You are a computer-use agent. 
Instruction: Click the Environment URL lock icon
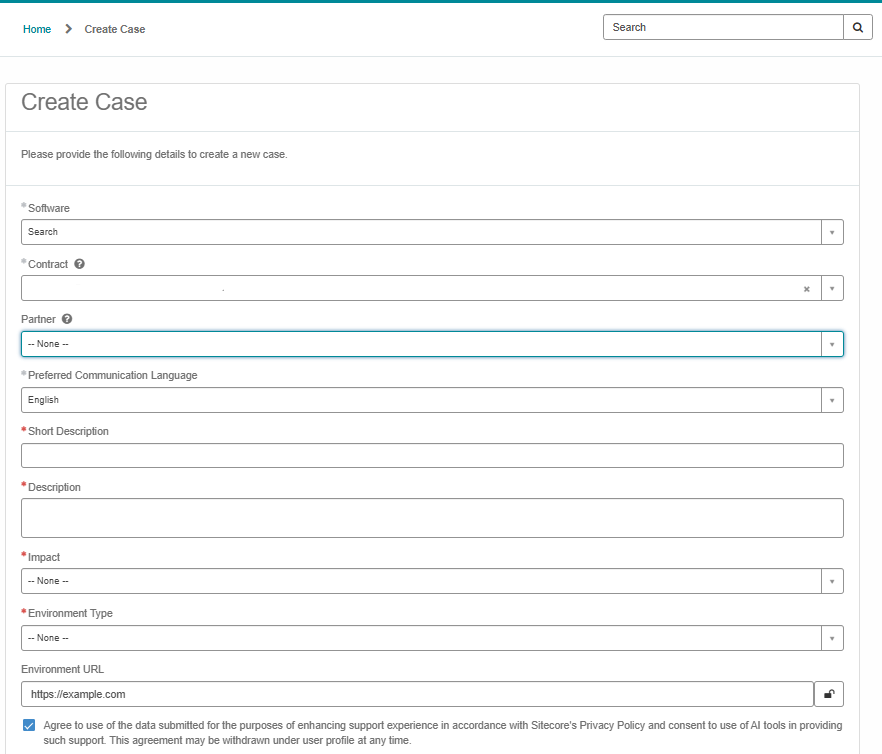(x=829, y=694)
